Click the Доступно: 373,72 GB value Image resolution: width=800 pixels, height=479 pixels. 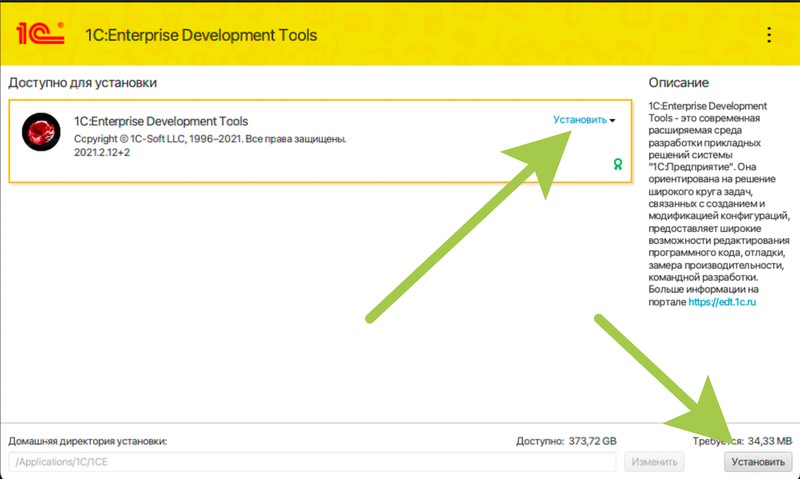566,441
